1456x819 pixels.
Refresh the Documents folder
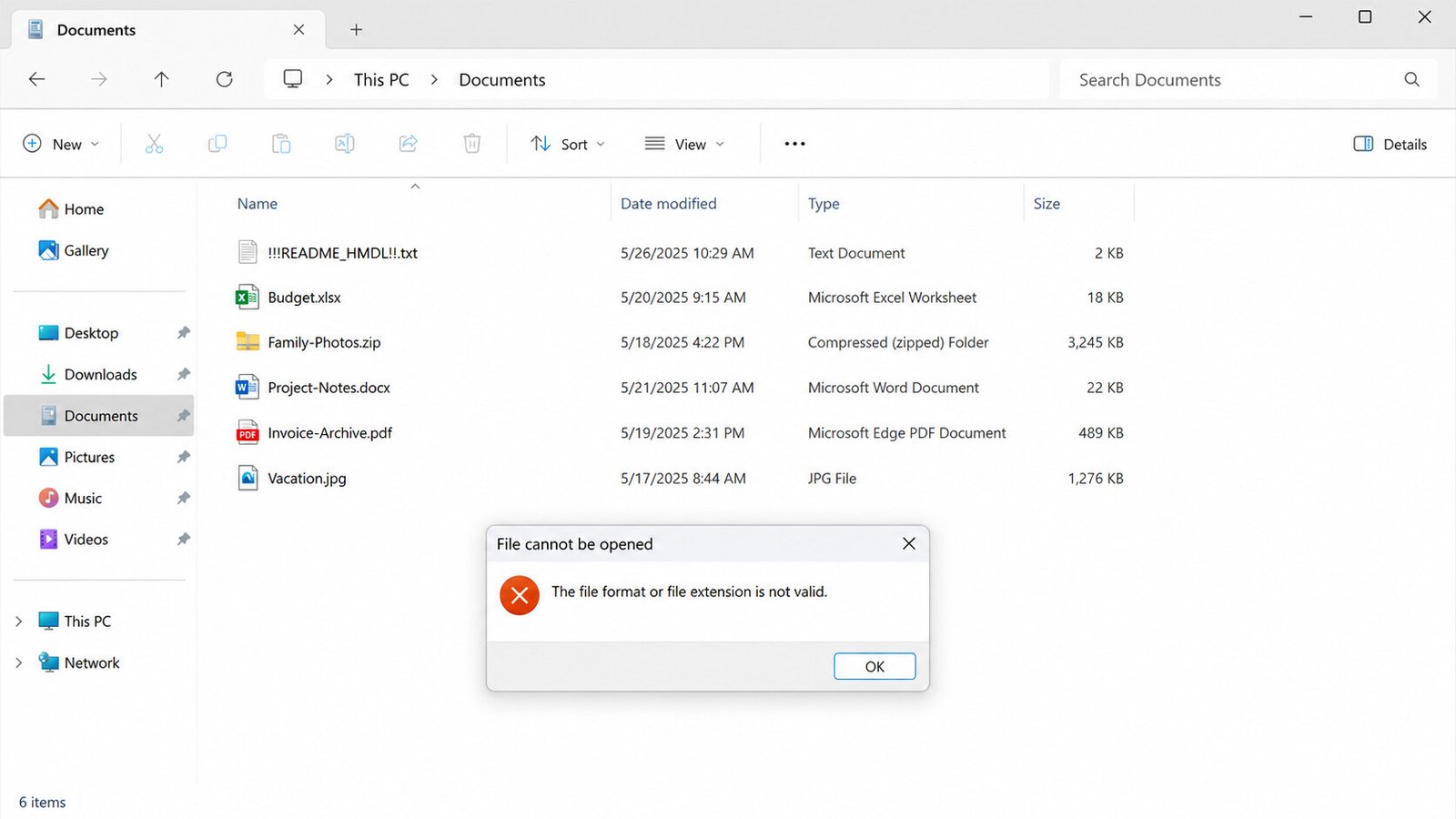(224, 79)
